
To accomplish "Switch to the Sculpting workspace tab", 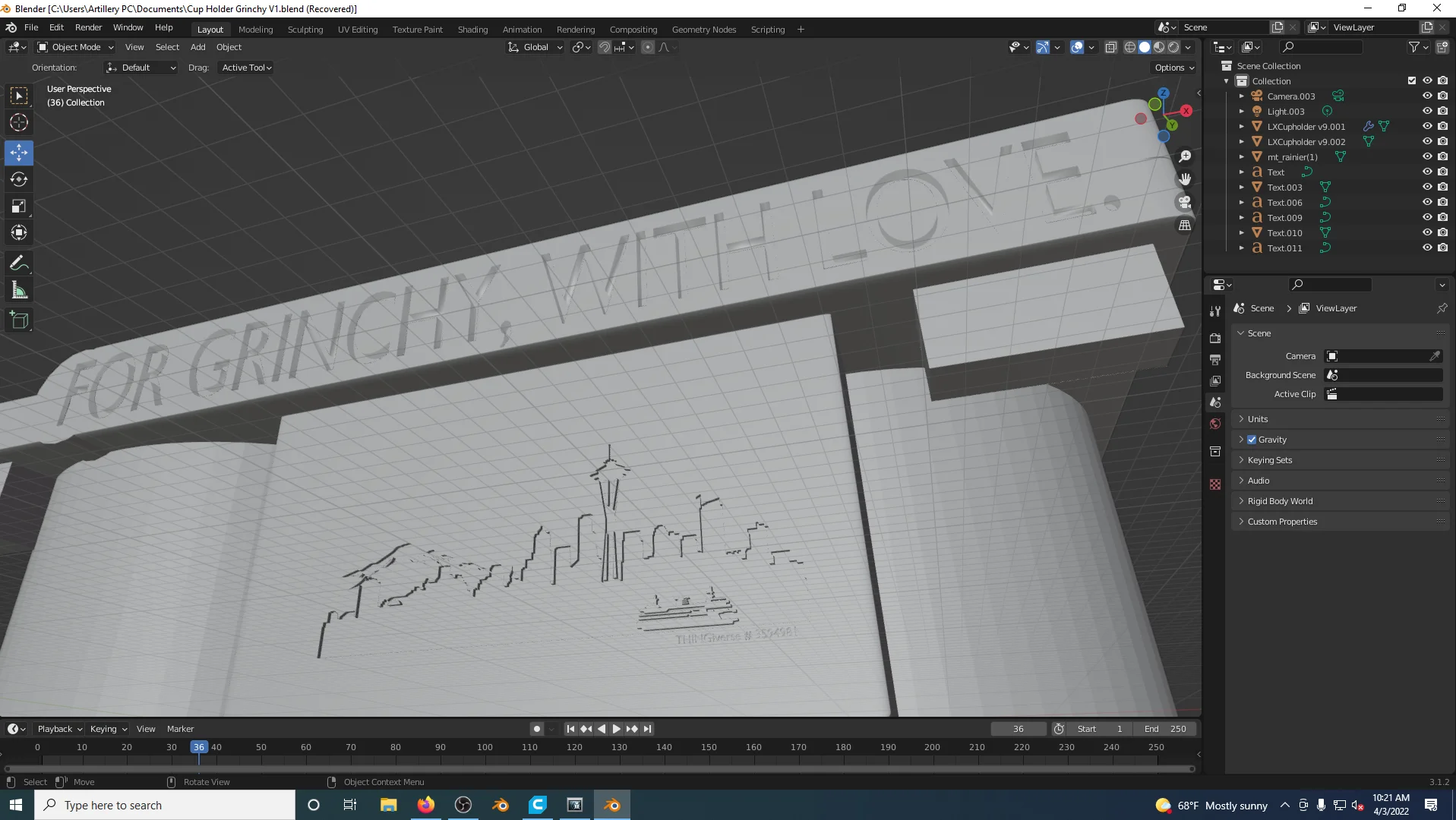I will (x=305, y=30).
